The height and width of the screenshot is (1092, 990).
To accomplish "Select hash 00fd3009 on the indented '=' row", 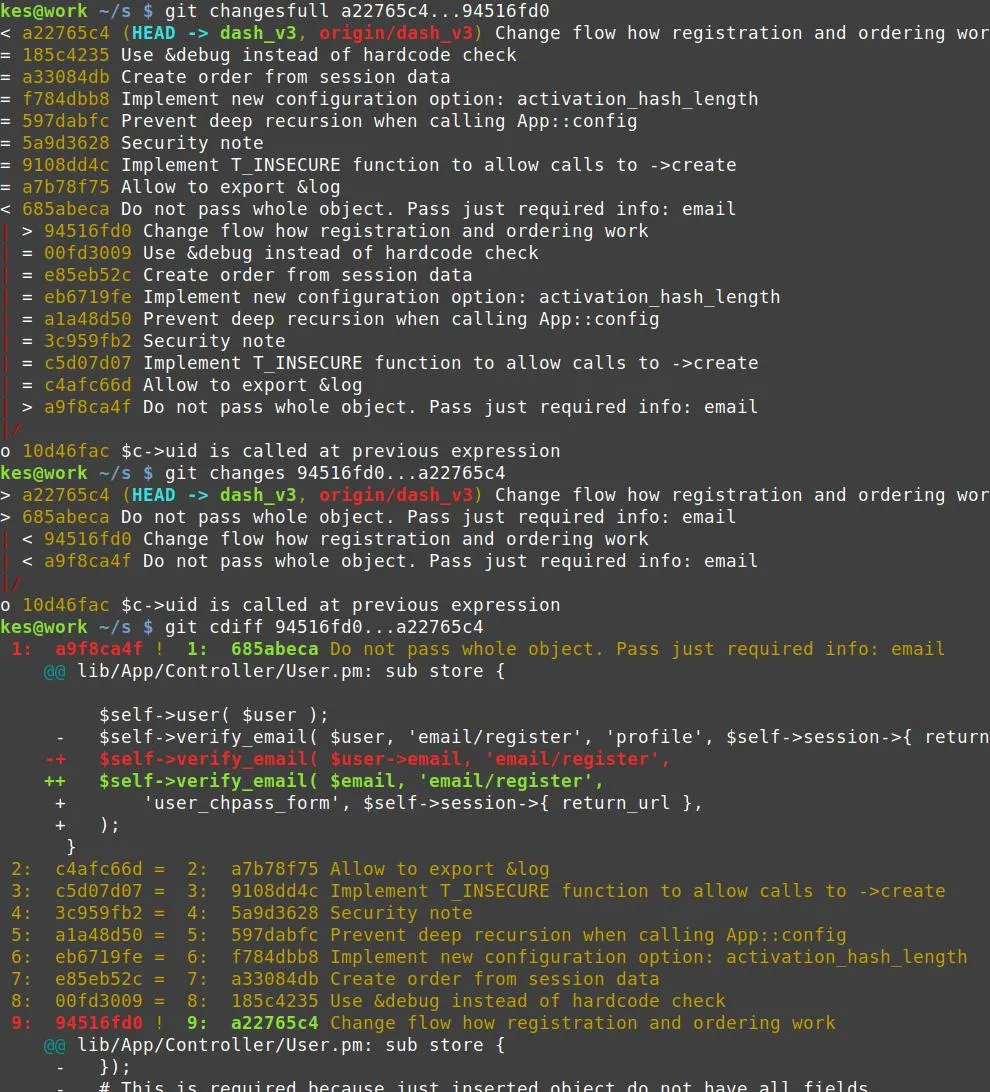I will click(x=88, y=253).
